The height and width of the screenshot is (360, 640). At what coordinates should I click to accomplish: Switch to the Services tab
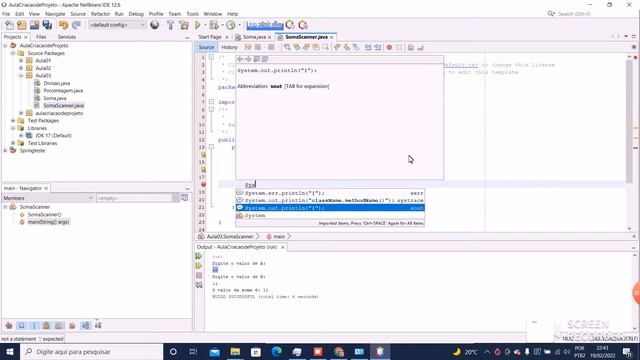(67, 37)
